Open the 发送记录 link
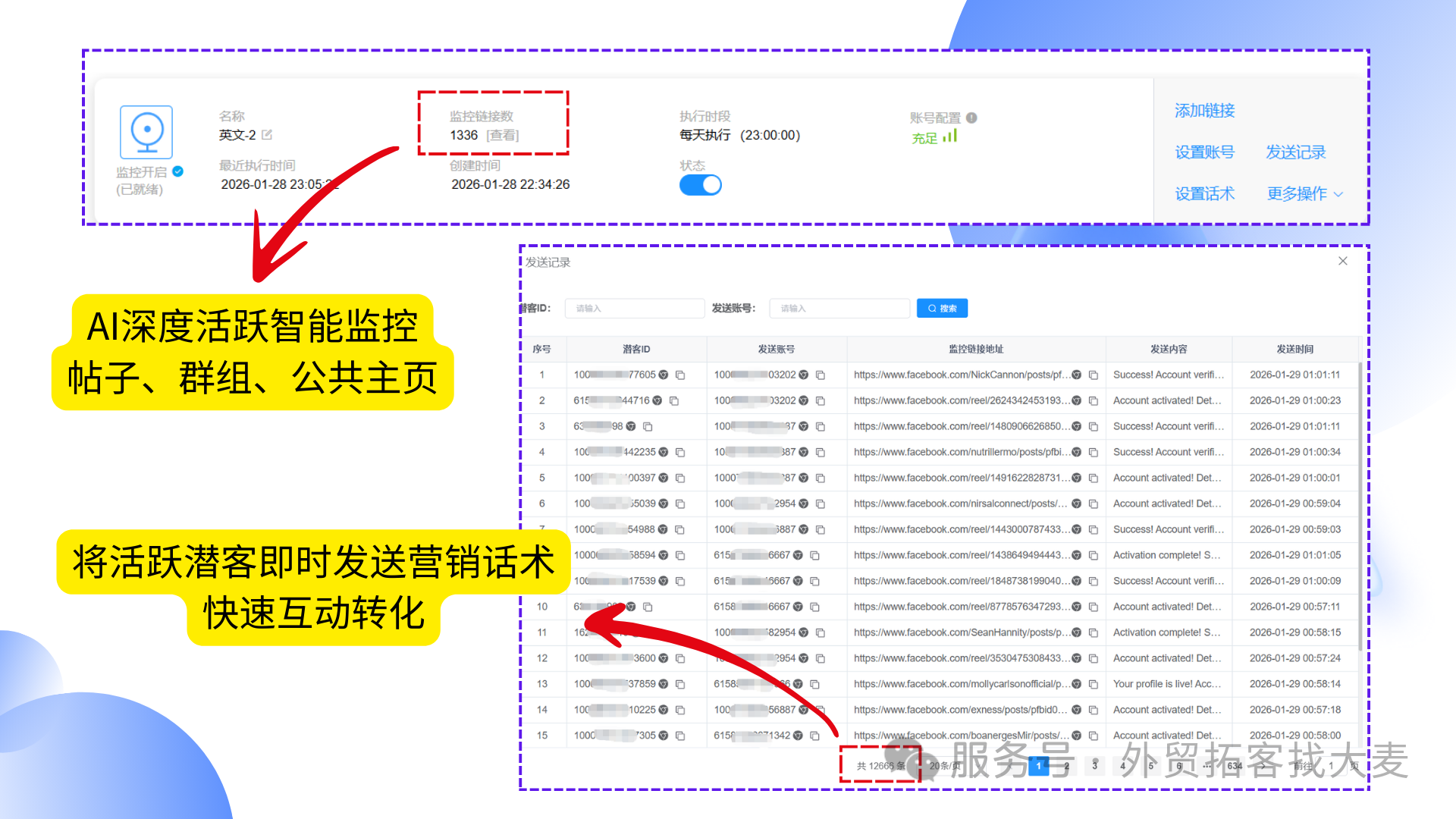 [x=1296, y=152]
